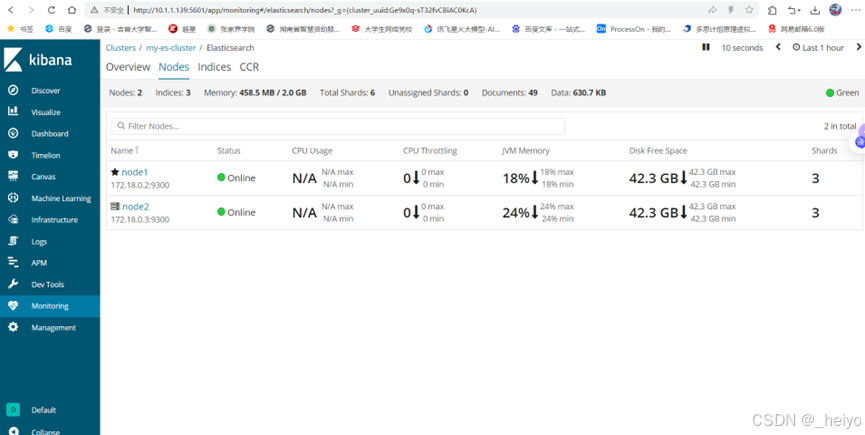Open node1 details link
865x435 pixels.
(135, 173)
